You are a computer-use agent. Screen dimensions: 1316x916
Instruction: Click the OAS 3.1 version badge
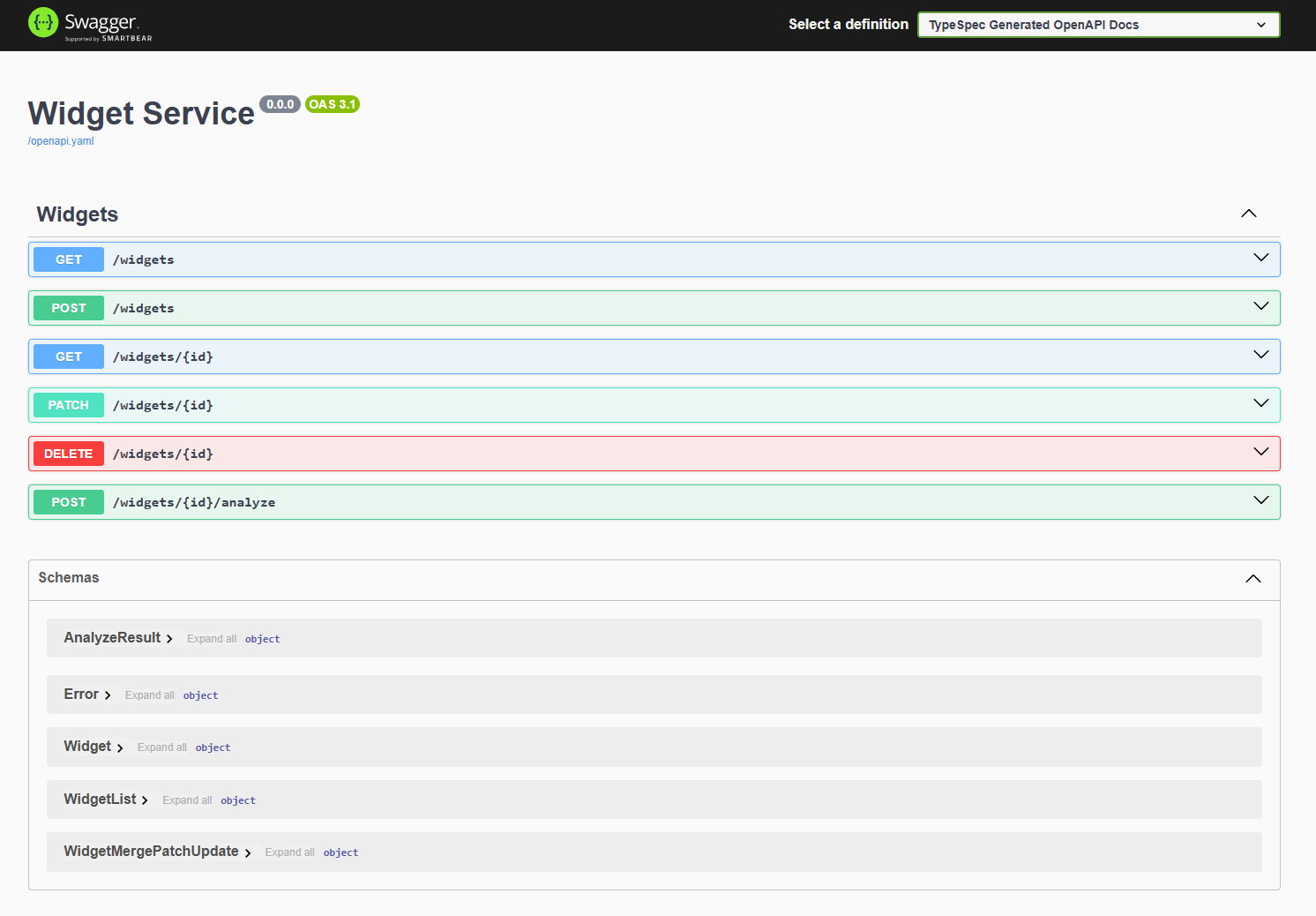point(332,103)
